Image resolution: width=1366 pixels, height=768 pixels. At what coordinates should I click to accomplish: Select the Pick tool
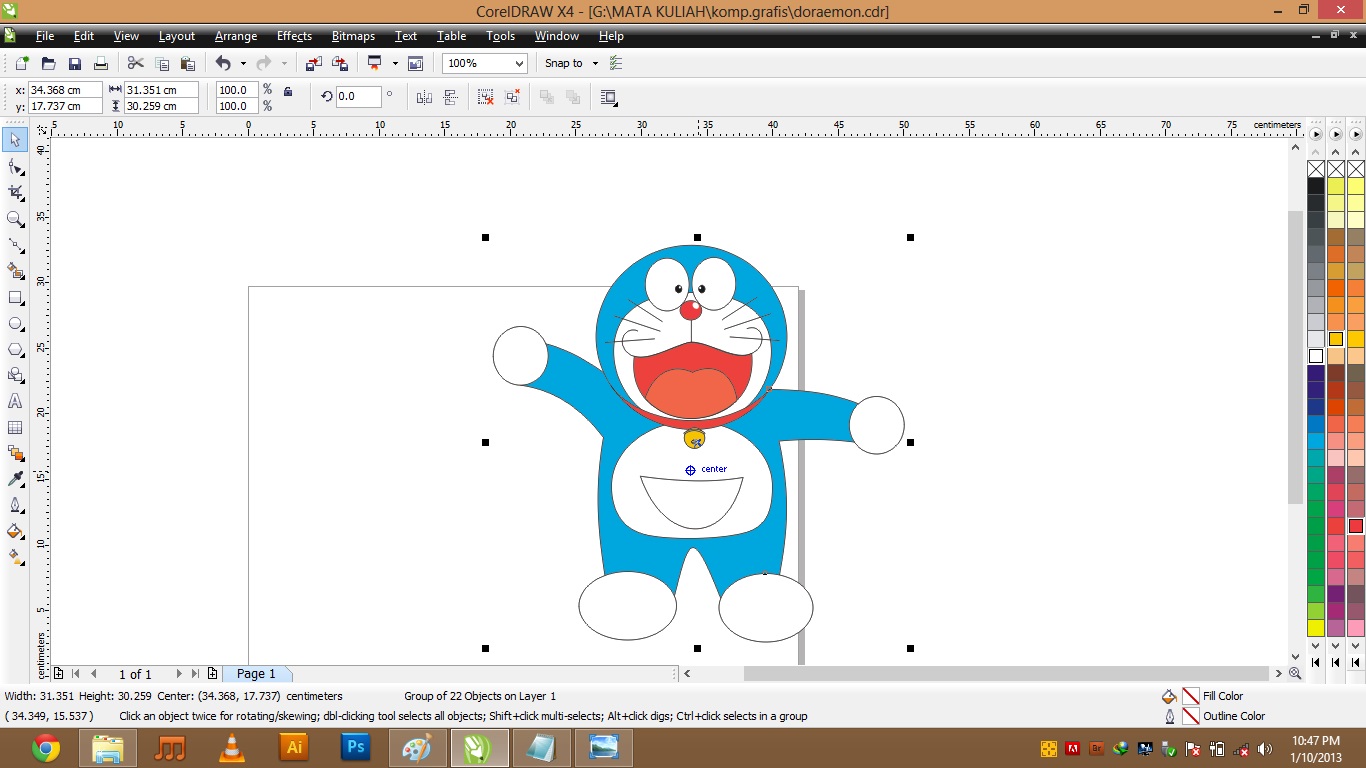click(x=15, y=139)
